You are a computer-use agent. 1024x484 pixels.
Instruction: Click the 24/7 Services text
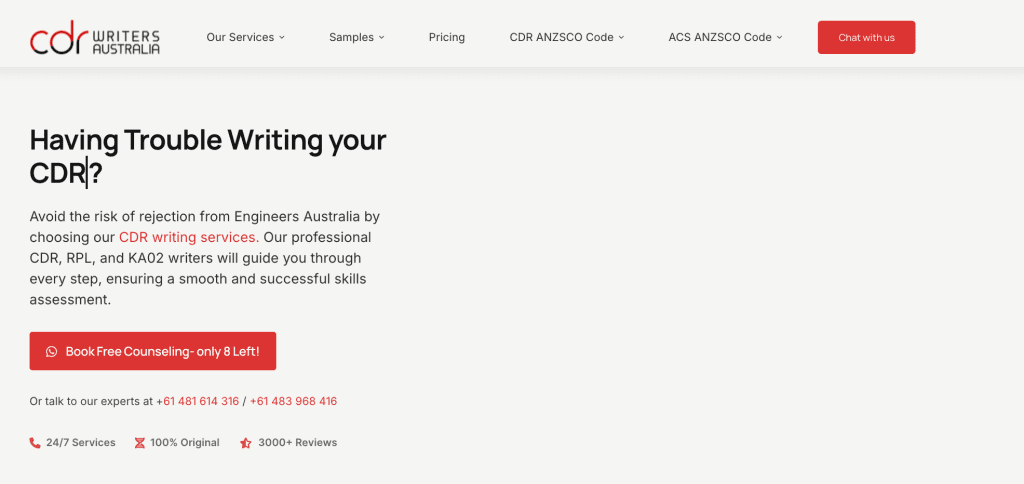[x=81, y=443]
